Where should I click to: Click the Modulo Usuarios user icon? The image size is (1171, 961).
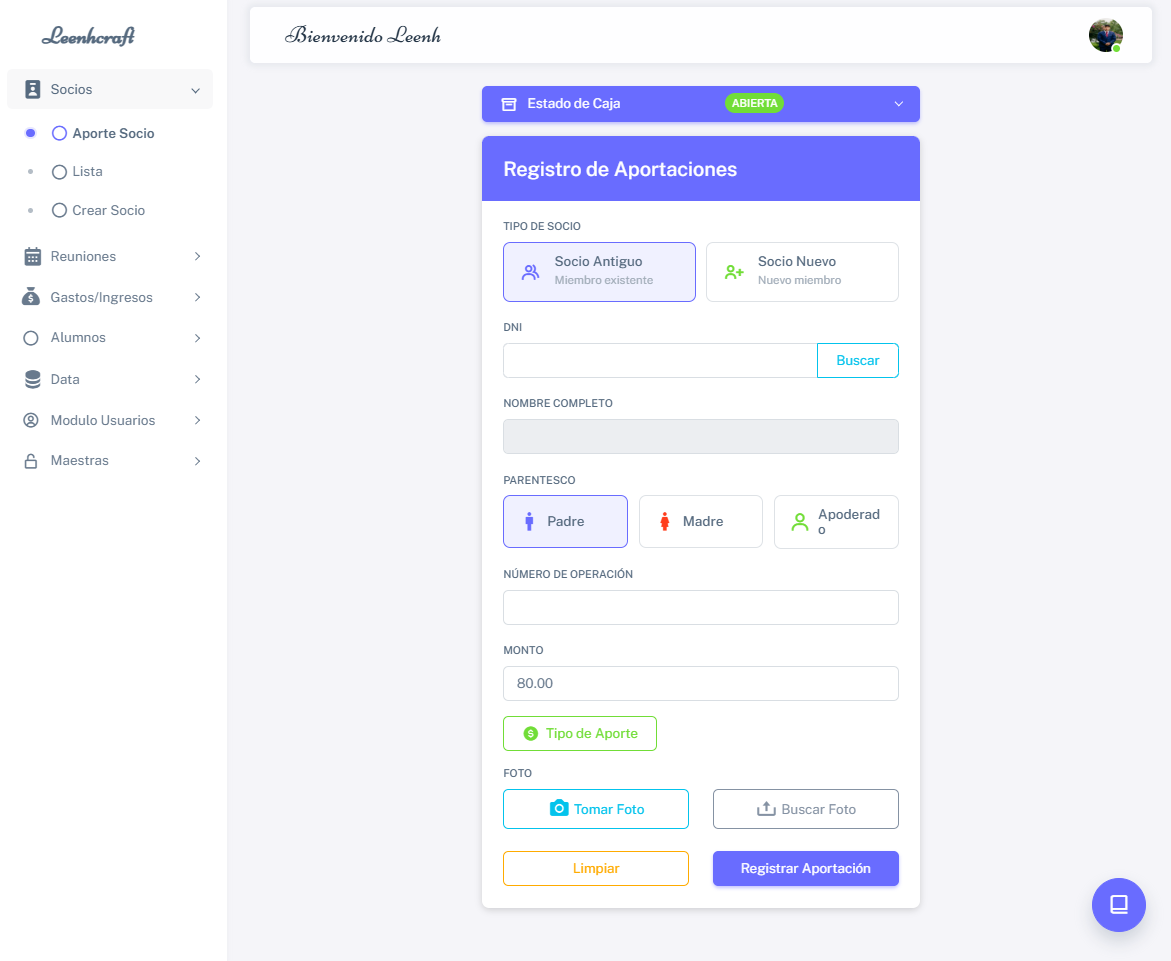click(32, 420)
